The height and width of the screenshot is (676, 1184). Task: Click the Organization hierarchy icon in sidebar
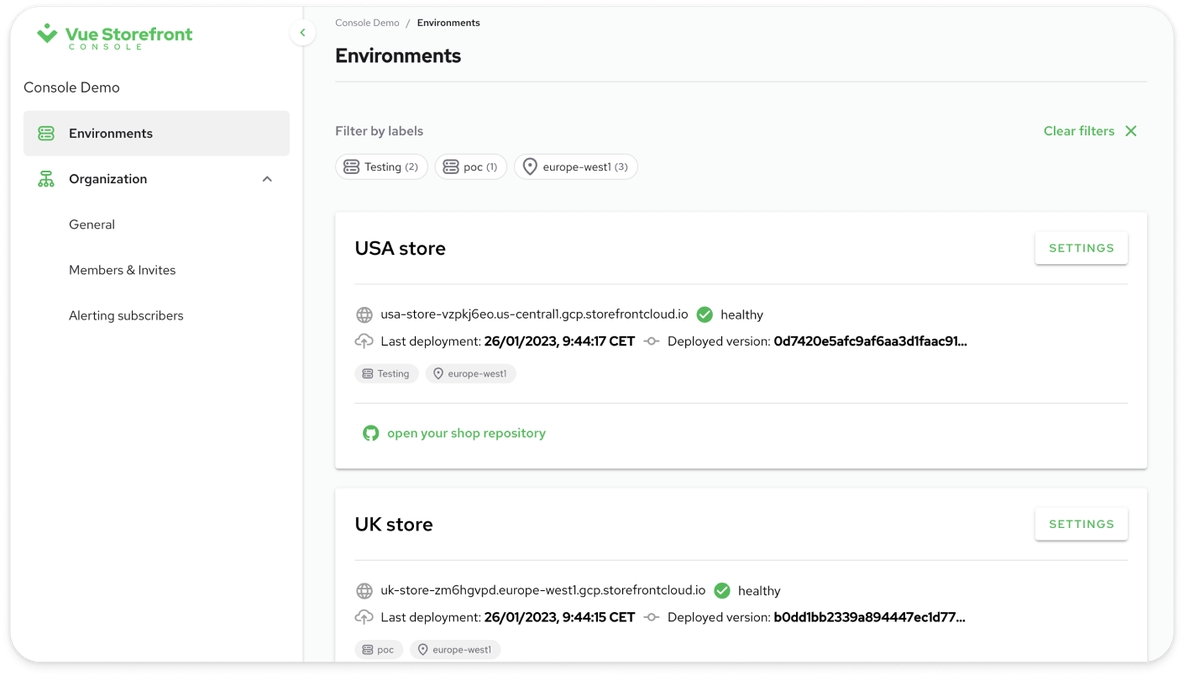pos(46,179)
